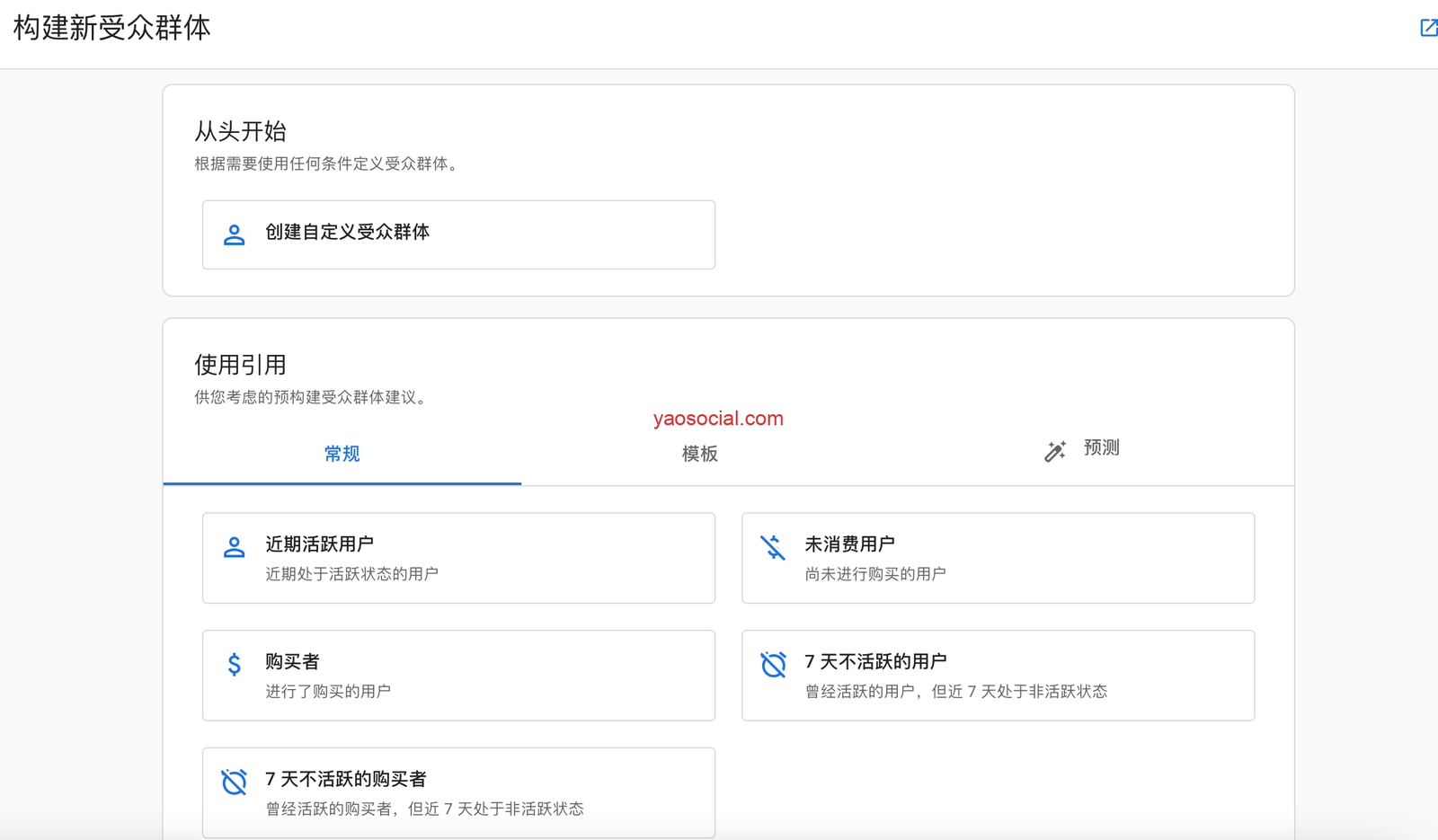Screen dimensions: 1438x840
Task: Click the dollar sign icon for 购买者
Action: 234,664
